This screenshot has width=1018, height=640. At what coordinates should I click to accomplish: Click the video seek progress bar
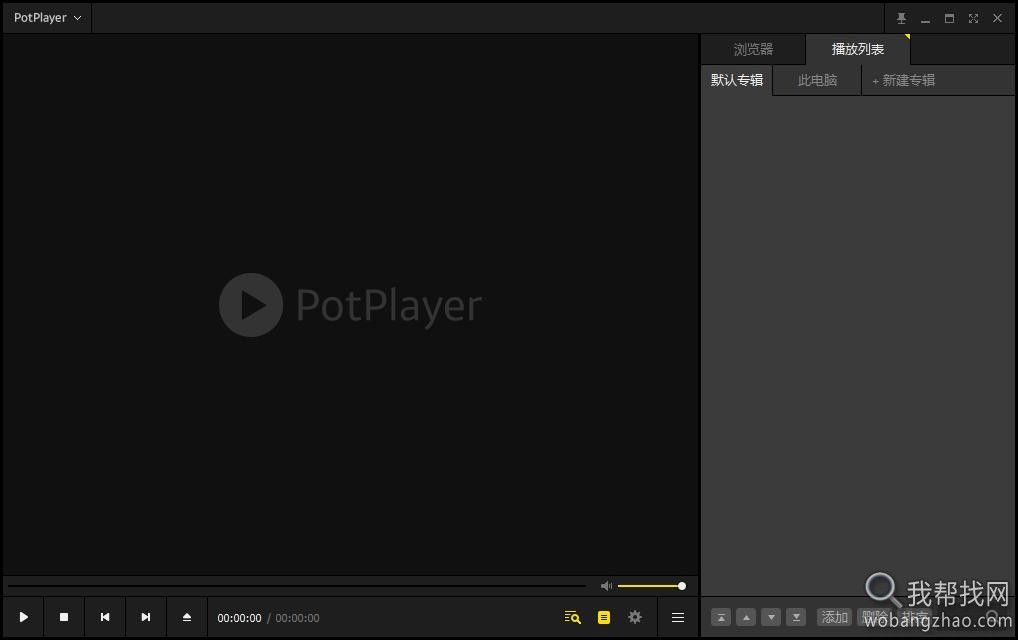(297, 586)
